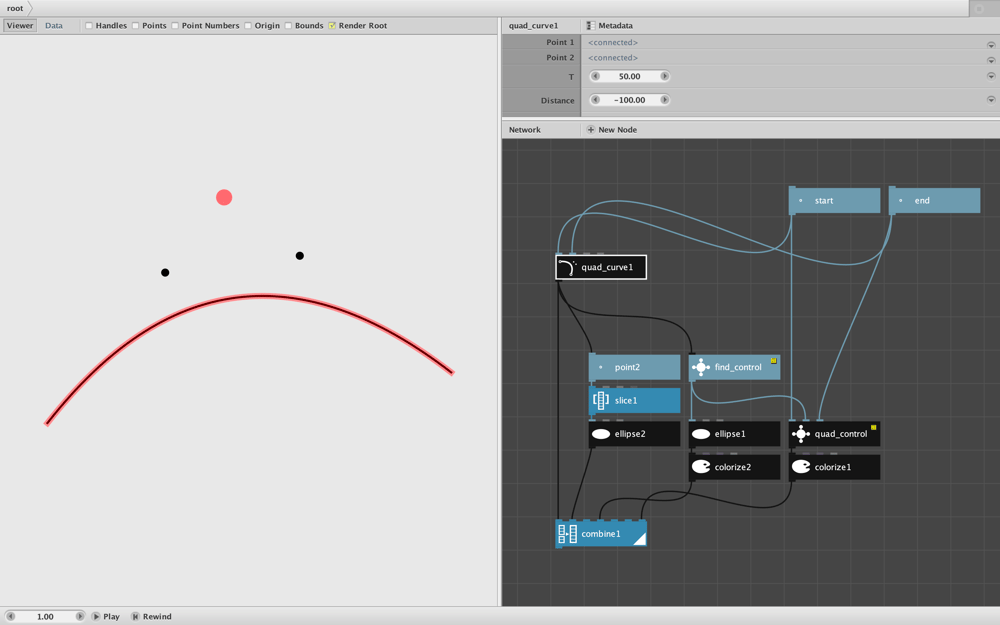This screenshot has height=625, width=1000.
Task: Click the ellipse1 node ellipse icon
Action: (701, 434)
